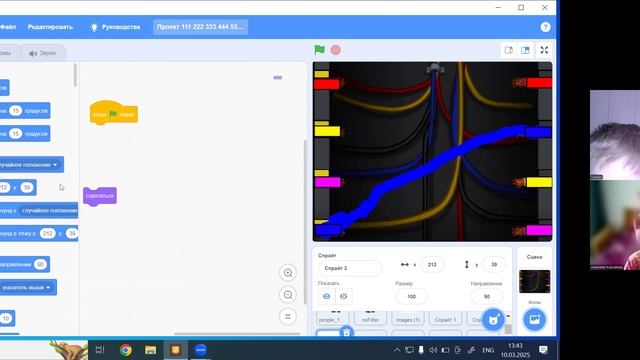Open случайное положение dropdown in glide block

49,211
